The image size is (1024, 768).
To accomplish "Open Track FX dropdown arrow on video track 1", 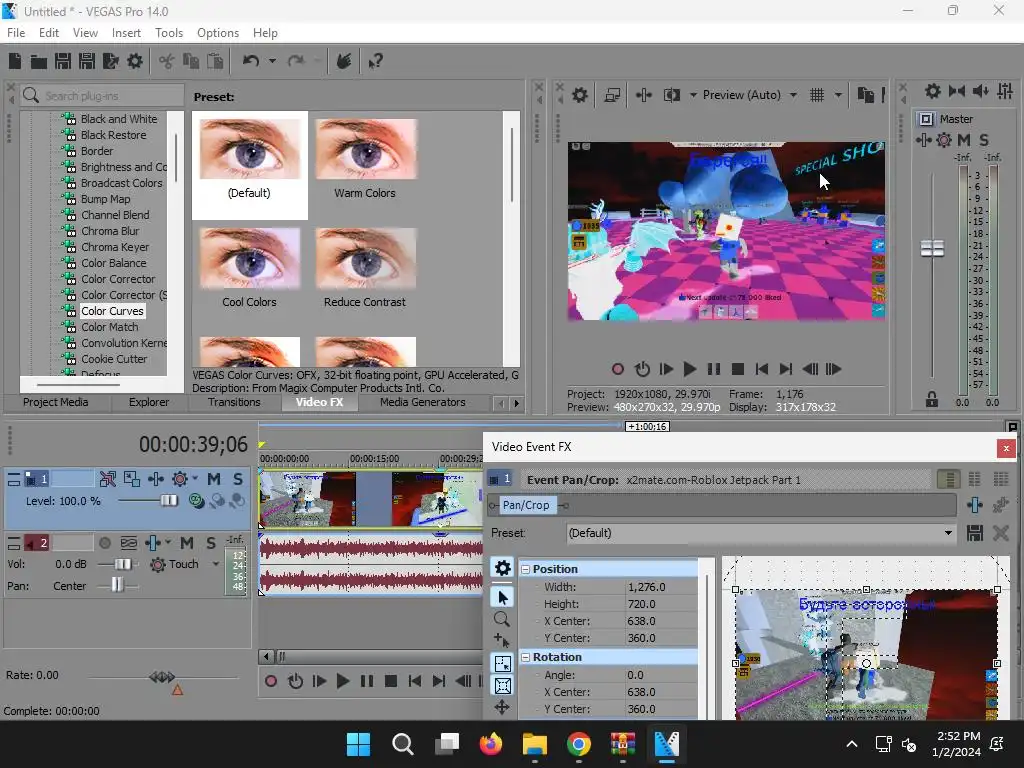I will [x=195, y=479].
